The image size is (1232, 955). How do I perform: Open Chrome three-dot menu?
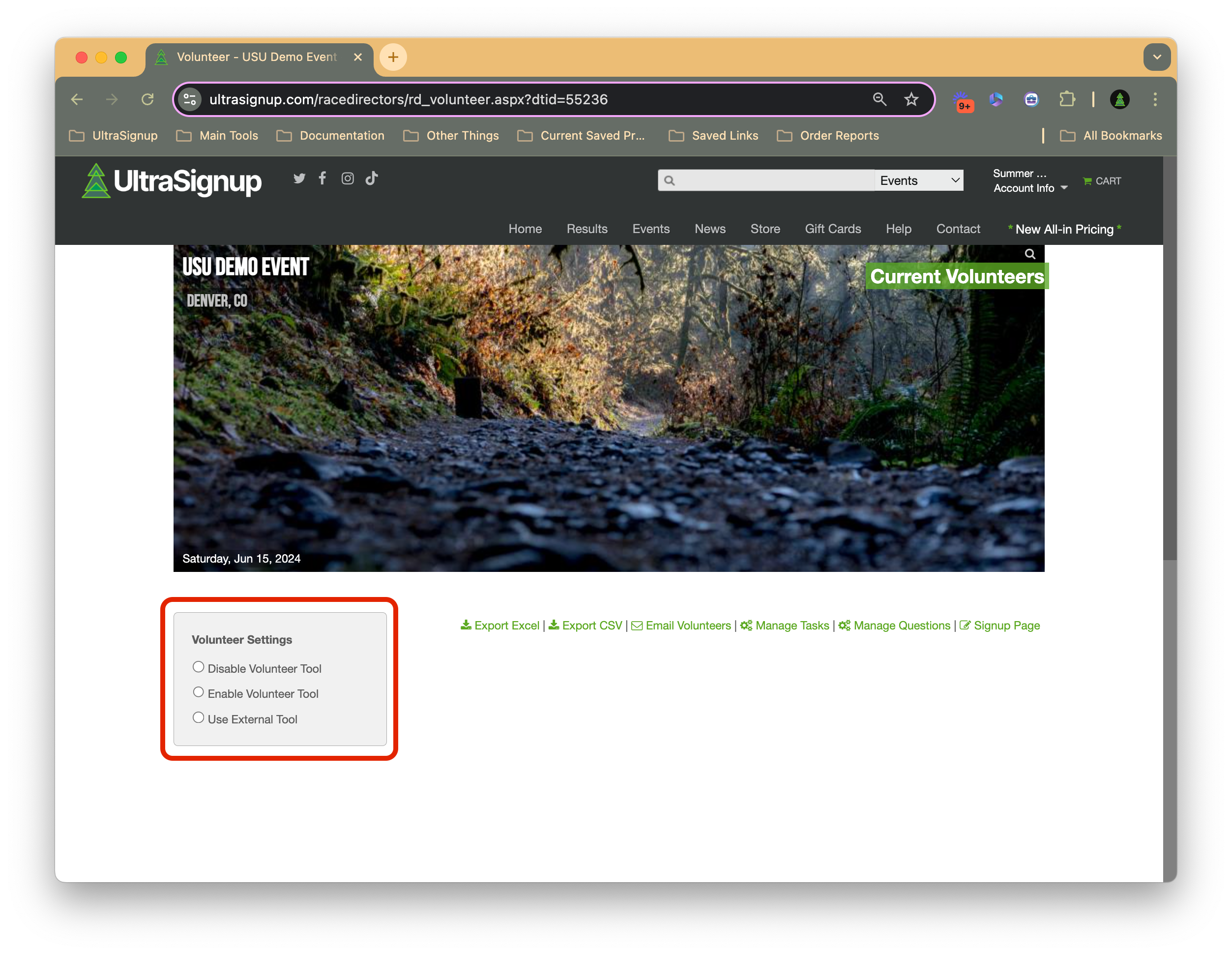click(1155, 99)
